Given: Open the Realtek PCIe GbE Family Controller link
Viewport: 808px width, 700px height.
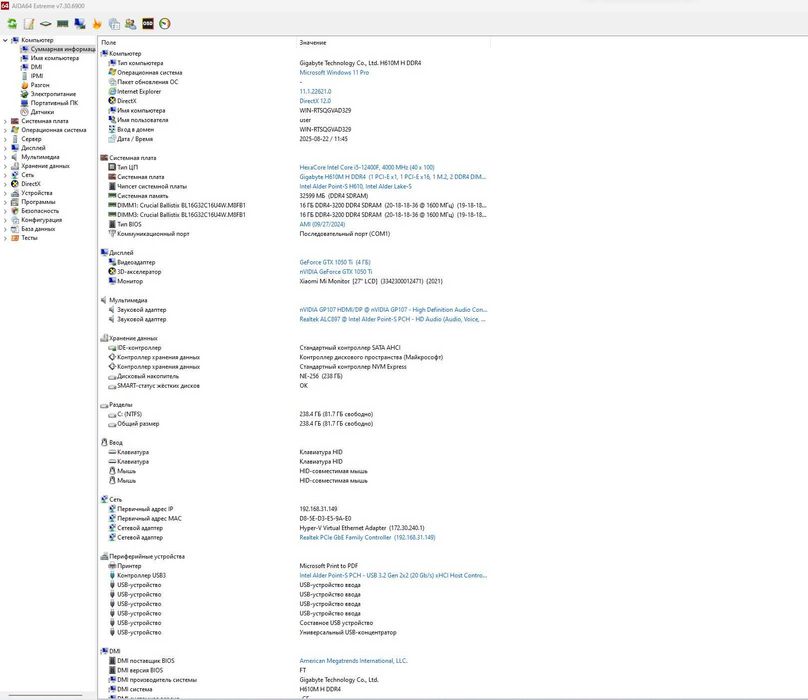Looking at the screenshot, I should point(367,538).
